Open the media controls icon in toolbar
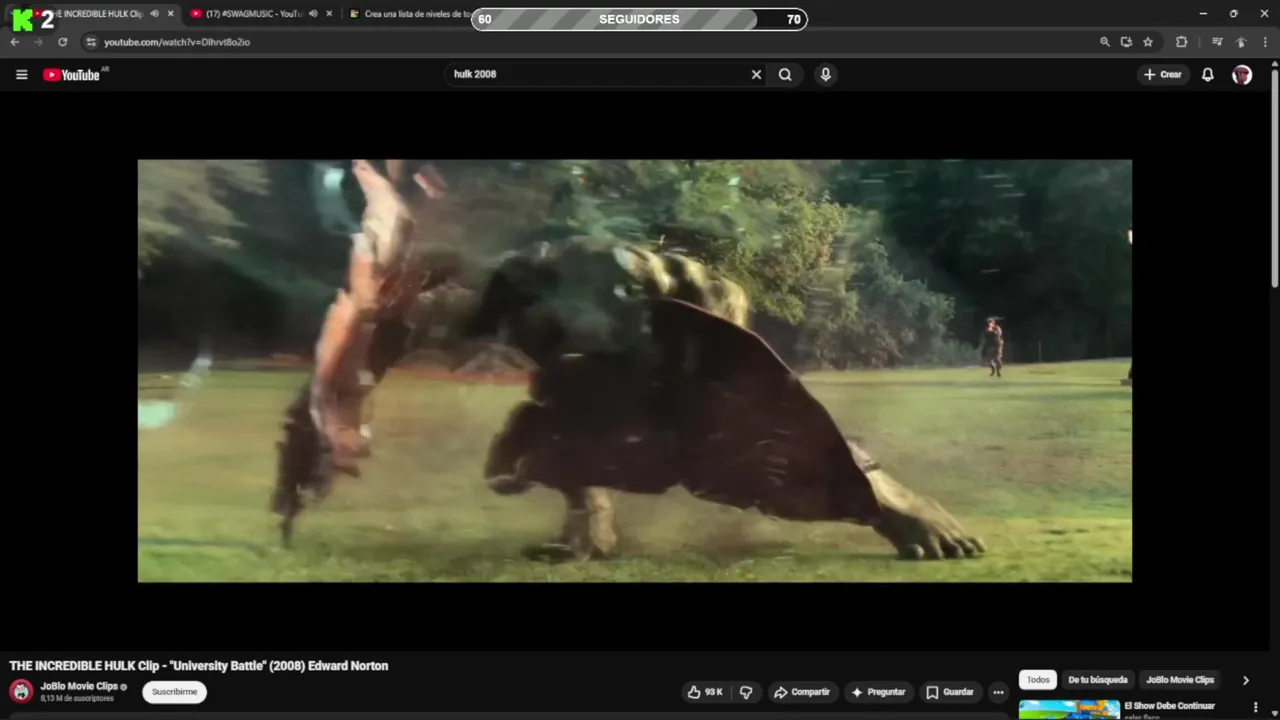Image resolution: width=1280 pixels, height=720 pixels. [1217, 42]
